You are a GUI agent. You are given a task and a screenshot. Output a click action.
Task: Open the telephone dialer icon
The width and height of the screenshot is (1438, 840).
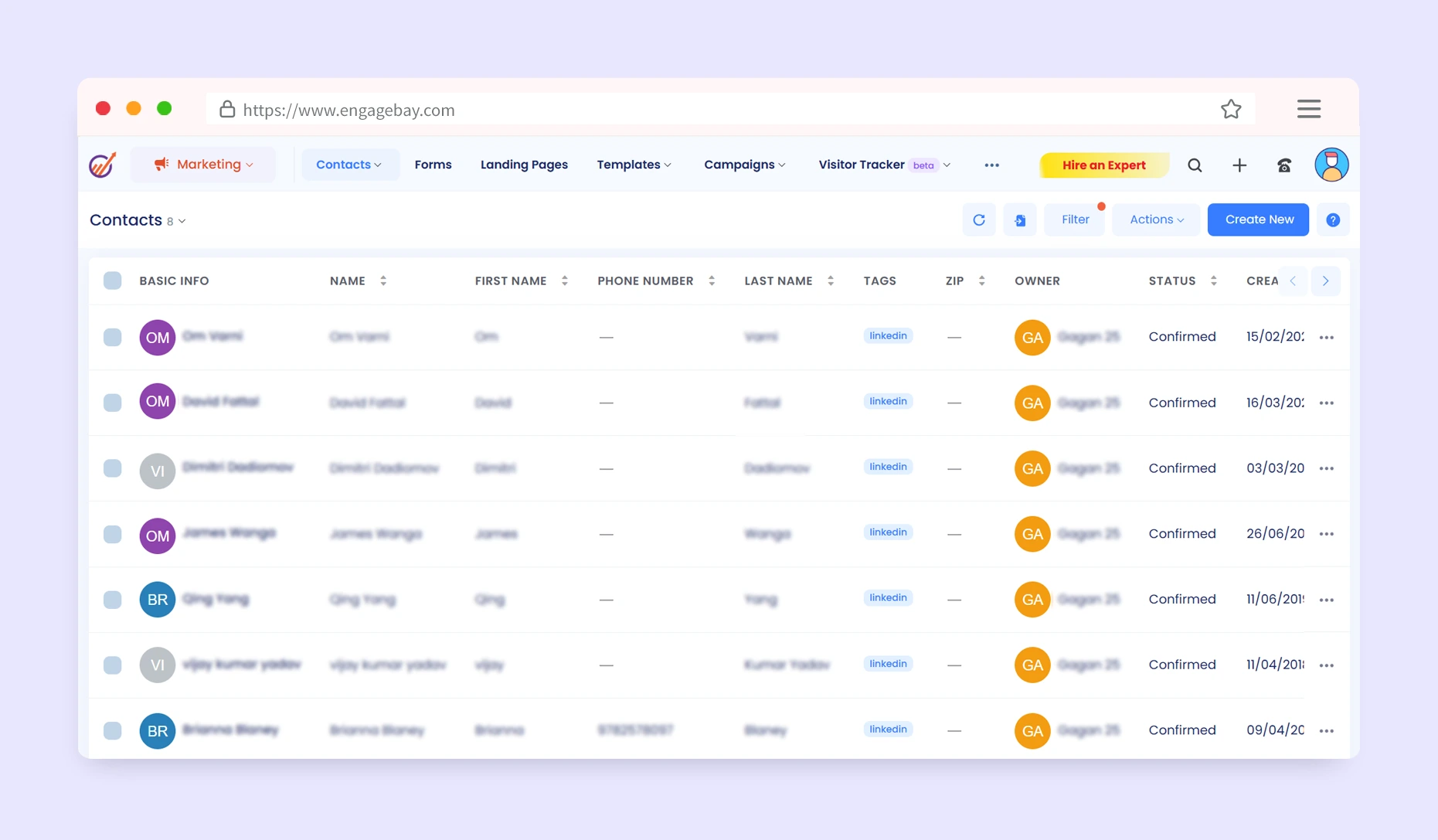(1284, 165)
